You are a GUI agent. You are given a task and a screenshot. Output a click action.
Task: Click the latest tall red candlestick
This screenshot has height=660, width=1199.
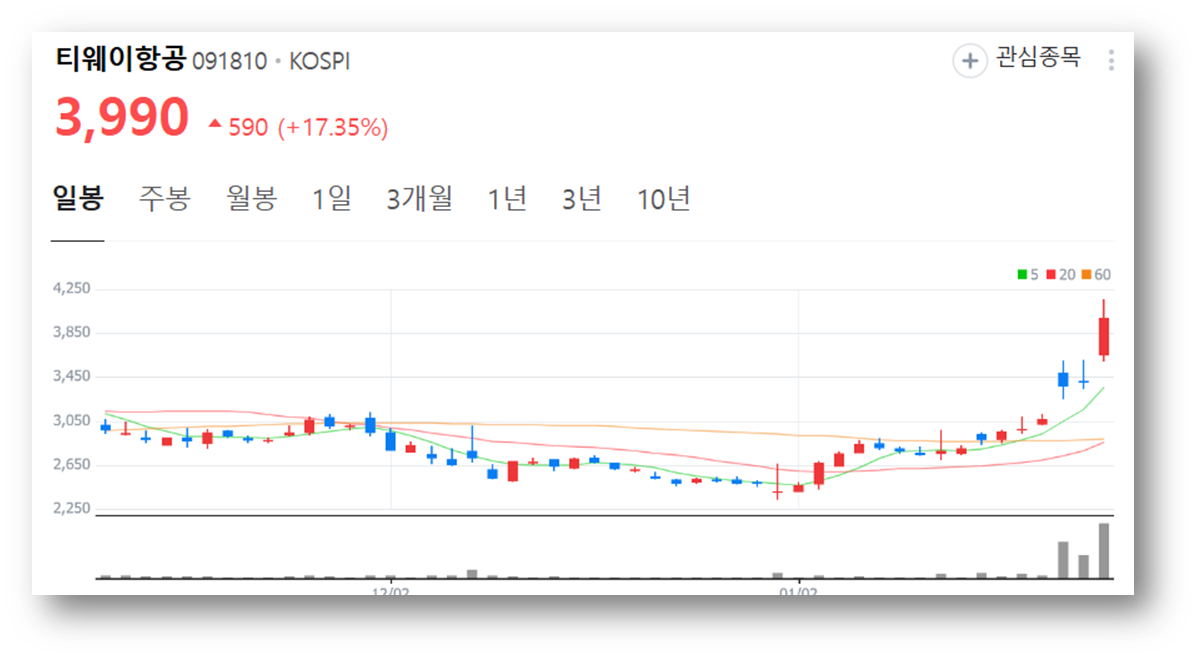(1103, 337)
